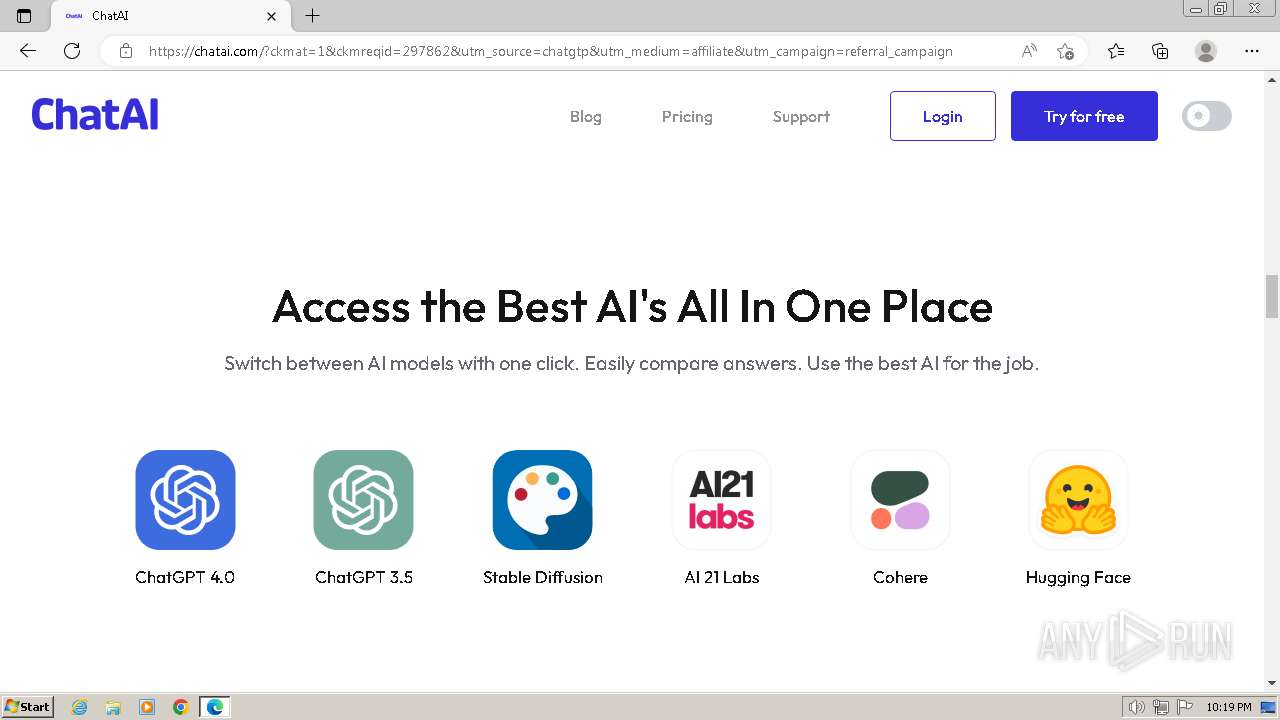Screen dimensions: 1280x720
Task: Add this page to favorites star icon
Action: click(x=1066, y=51)
